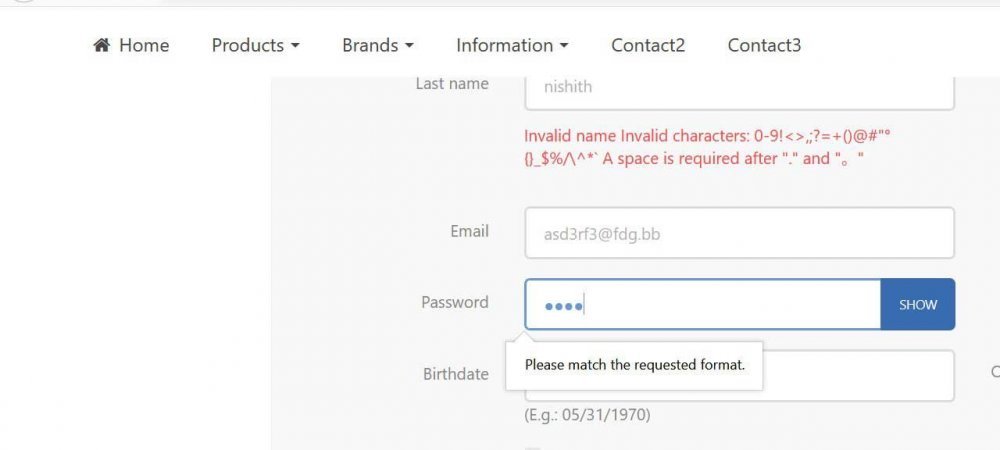The width and height of the screenshot is (1000, 450).
Task: Click the Birthdate field label
Action: 455,374
